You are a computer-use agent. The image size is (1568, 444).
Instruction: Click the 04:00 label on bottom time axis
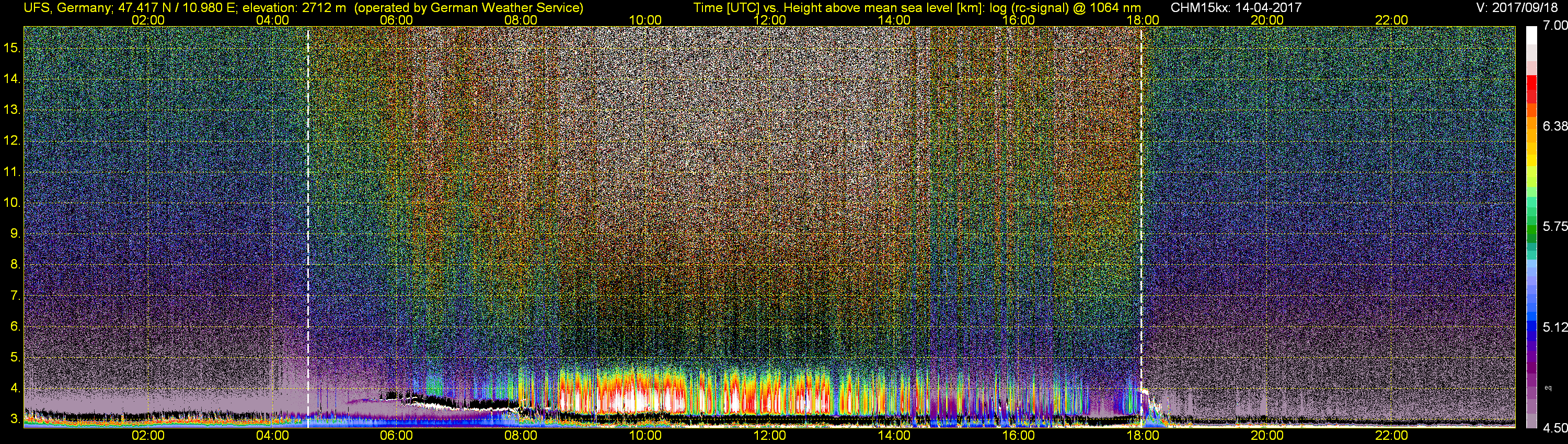[272, 436]
